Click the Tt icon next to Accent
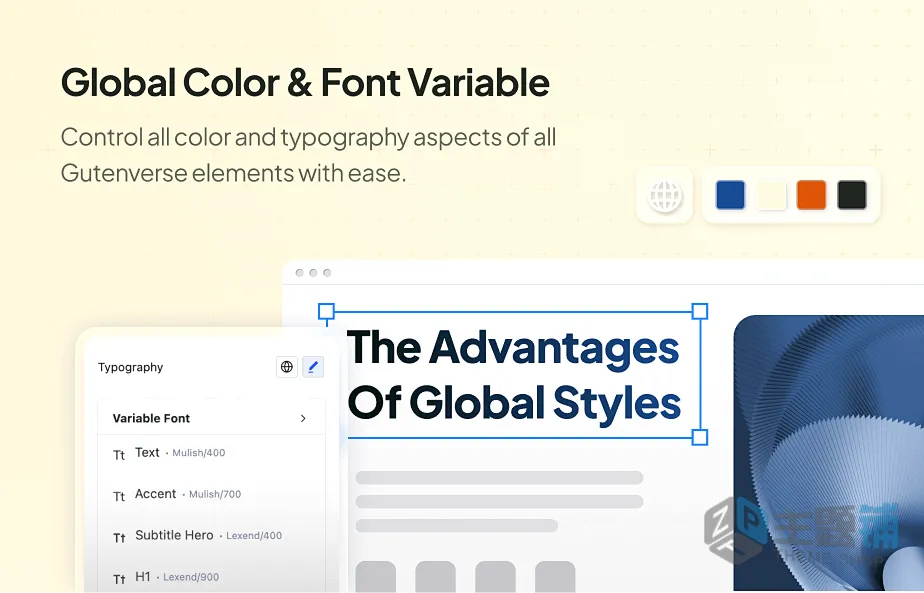 [119, 496]
